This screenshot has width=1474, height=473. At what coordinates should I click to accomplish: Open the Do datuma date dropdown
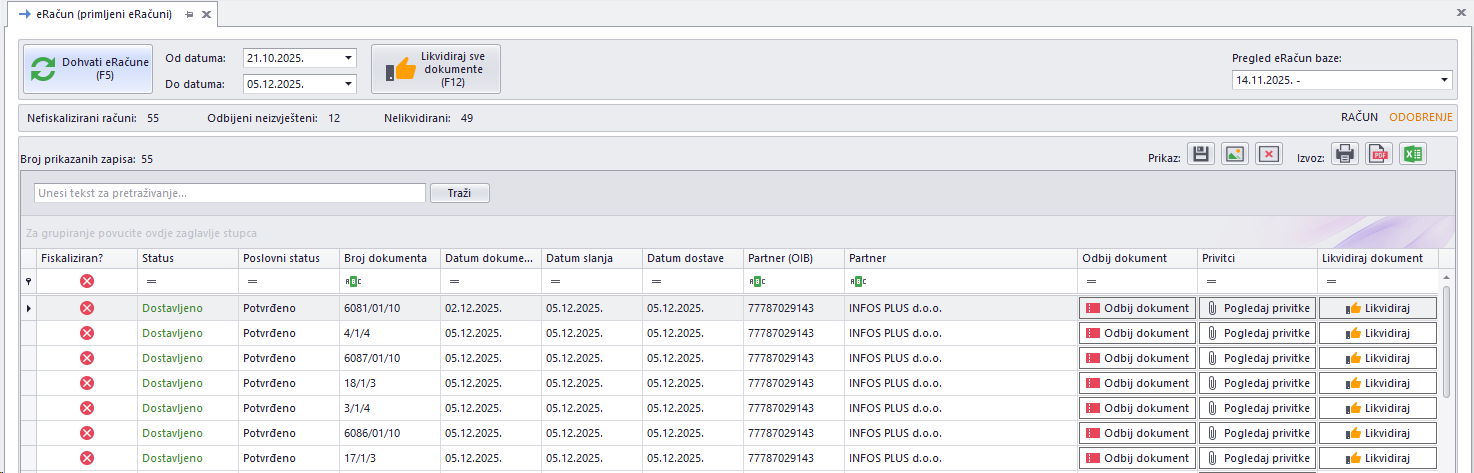pyautogui.click(x=348, y=84)
